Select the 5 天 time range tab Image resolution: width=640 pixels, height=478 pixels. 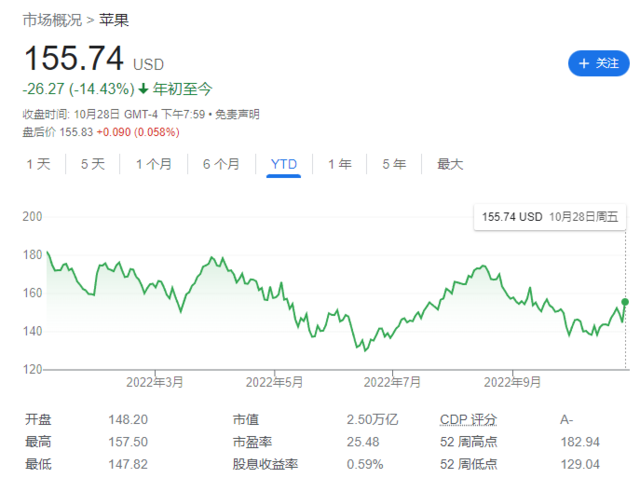pyautogui.click(x=93, y=165)
